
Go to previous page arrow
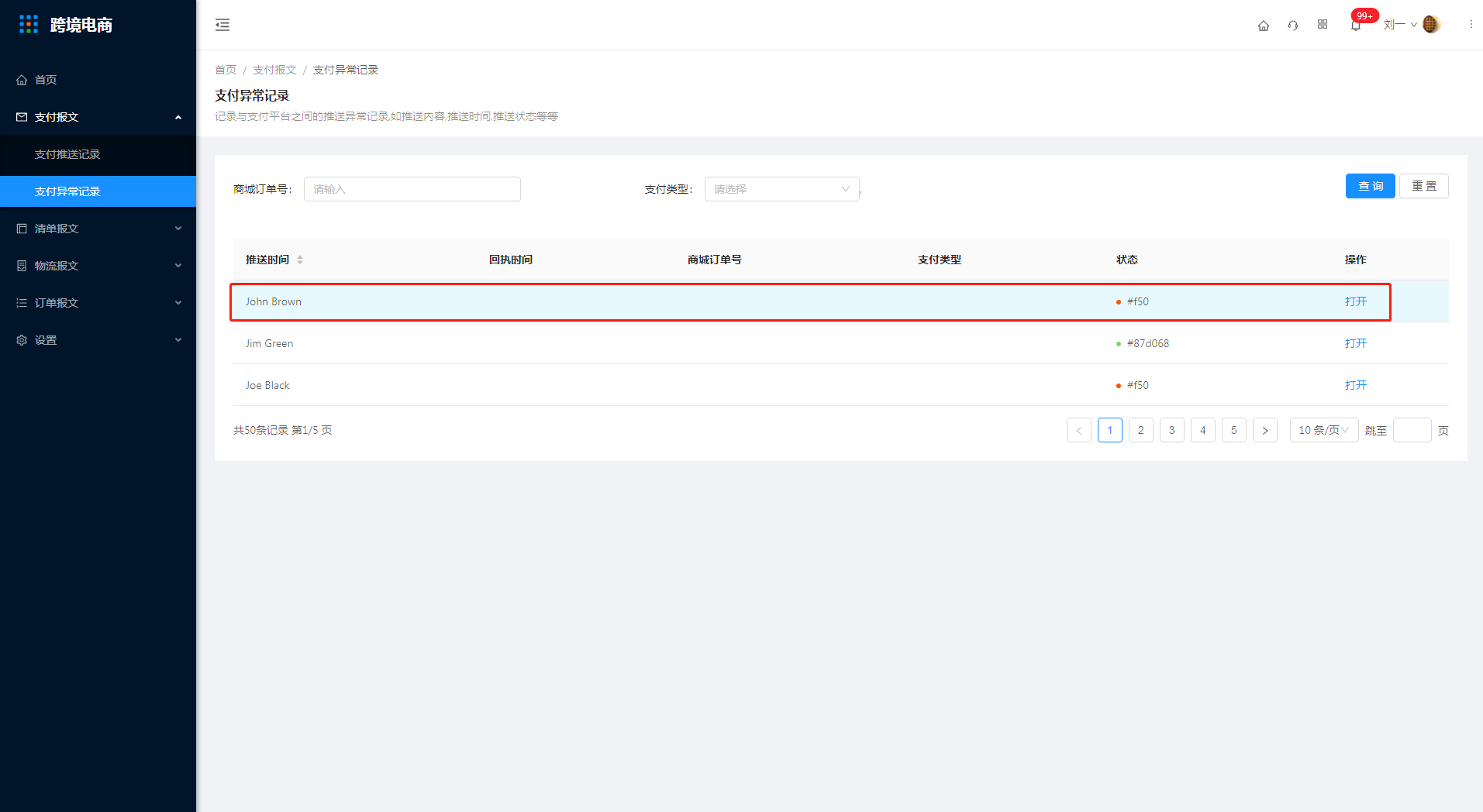click(x=1079, y=430)
